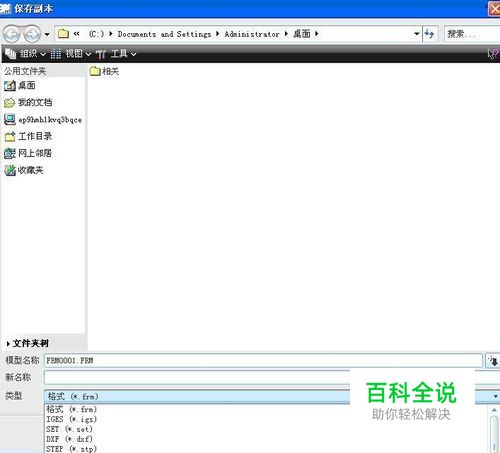This screenshot has height=453, width=500.
Task: Expand the arrow after Documents and Settings
Action: (217, 34)
